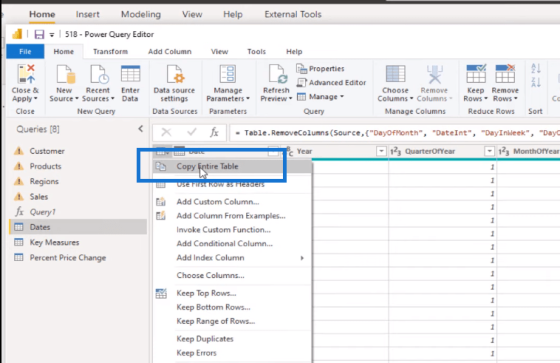The width and height of the screenshot is (560, 363).
Task: Switch to the Transform ribbon tab
Action: (110, 51)
